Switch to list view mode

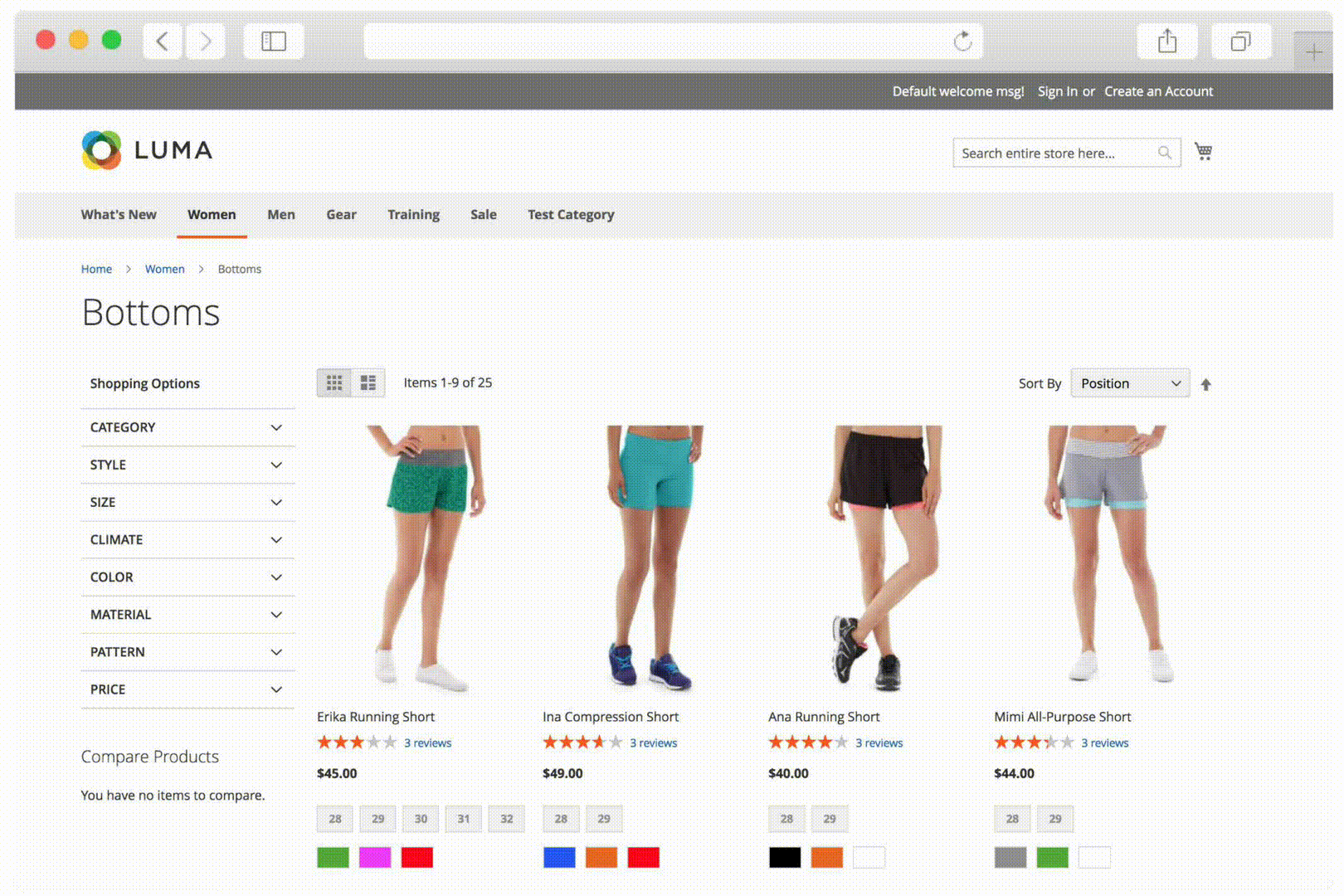click(368, 382)
